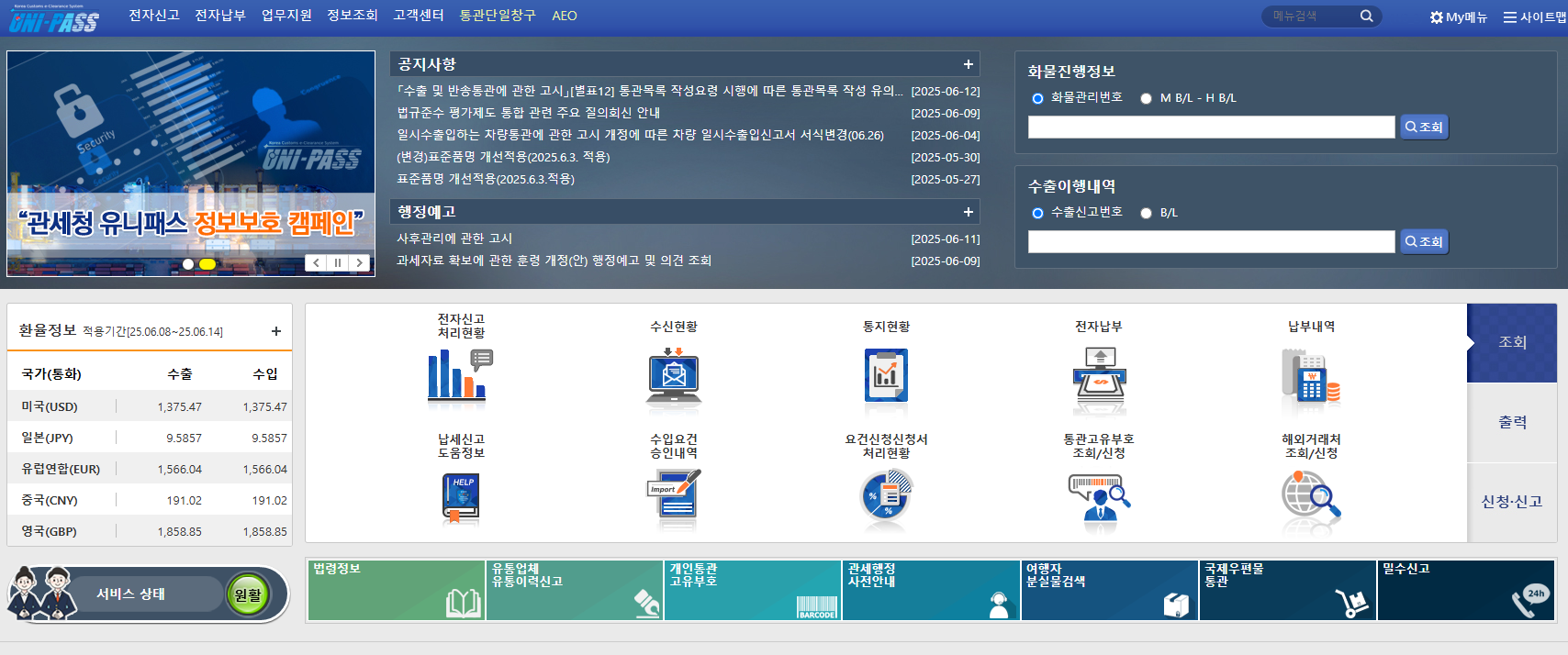Screen dimensions: 1568x655
Task: Select the first banner slide dot
Action: pyautogui.click(x=188, y=264)
